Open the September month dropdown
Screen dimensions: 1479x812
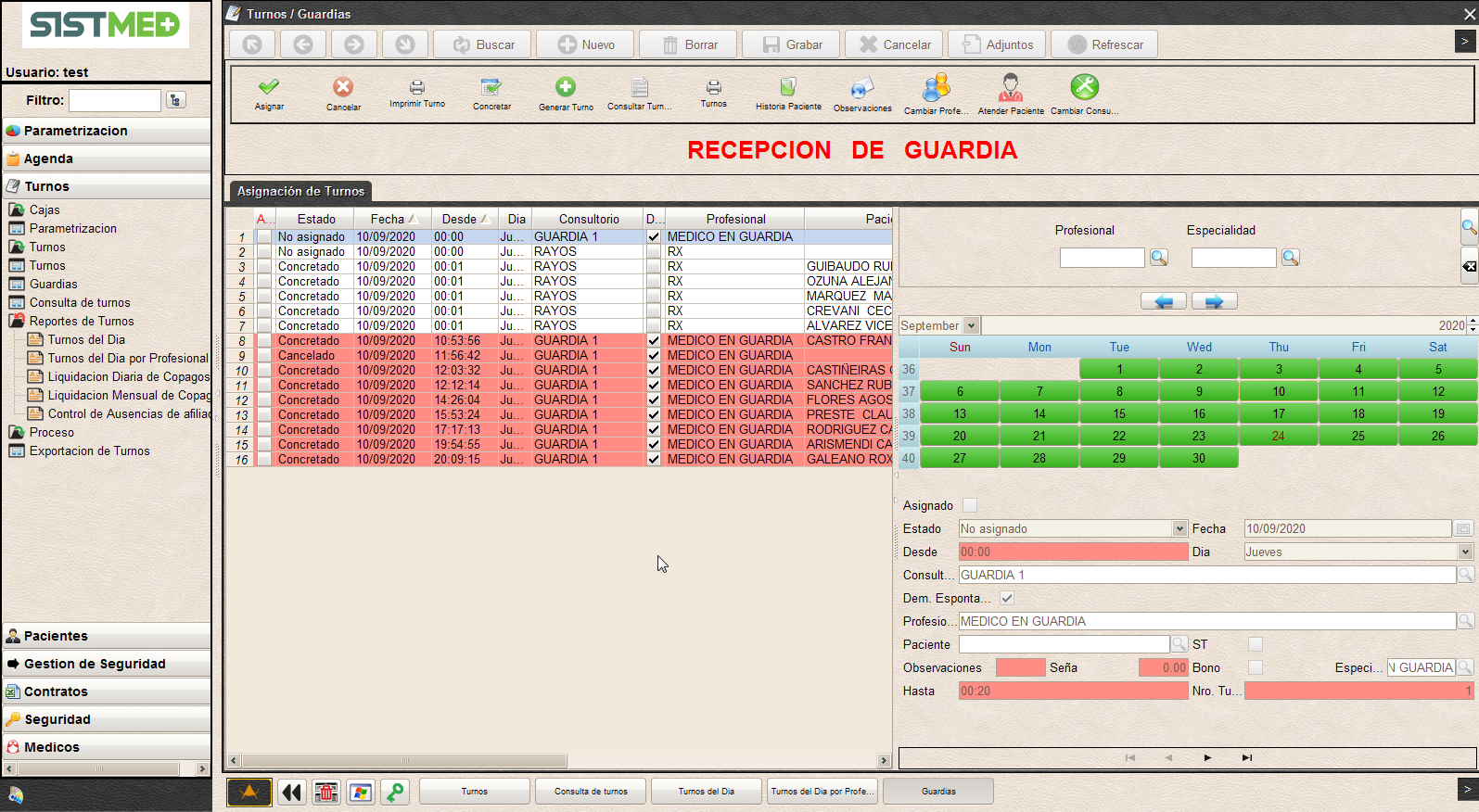coord(971,325)
